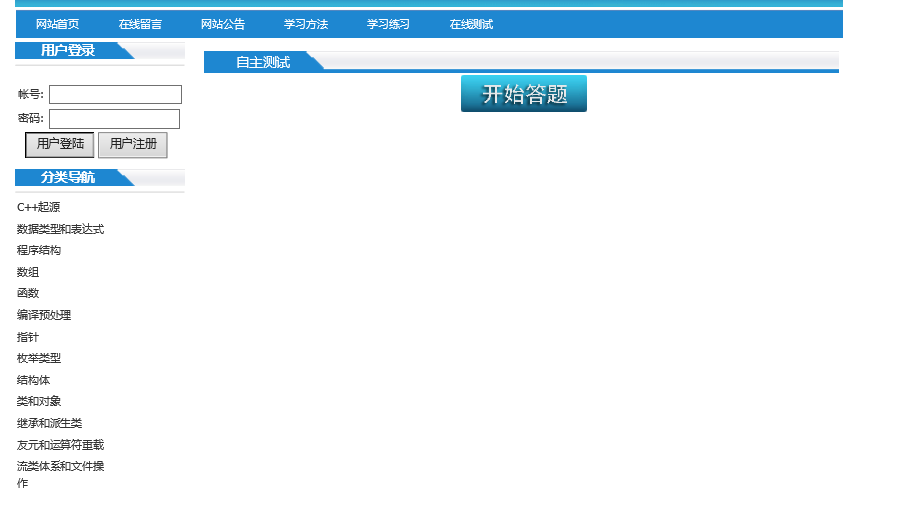Click the 帐号 input field
This screenshot has height=507, width=917.
coord(115,95)
